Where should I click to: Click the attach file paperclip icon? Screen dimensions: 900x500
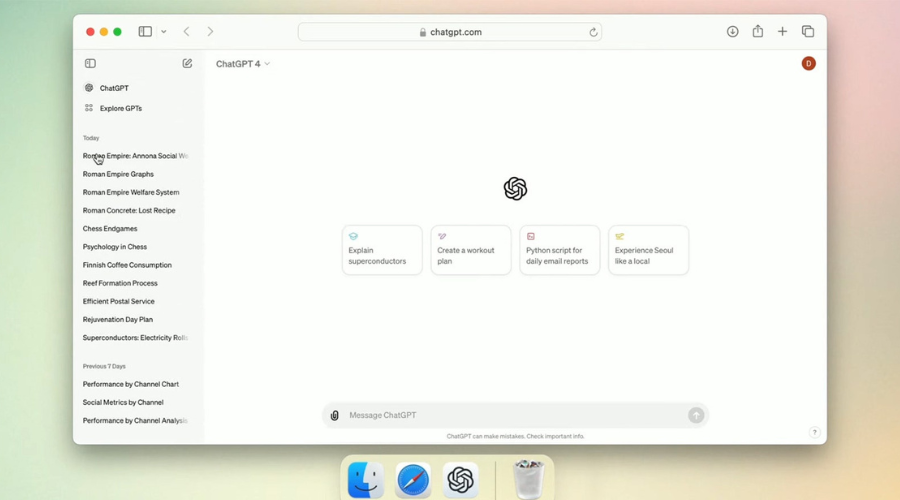click(335, 415)
